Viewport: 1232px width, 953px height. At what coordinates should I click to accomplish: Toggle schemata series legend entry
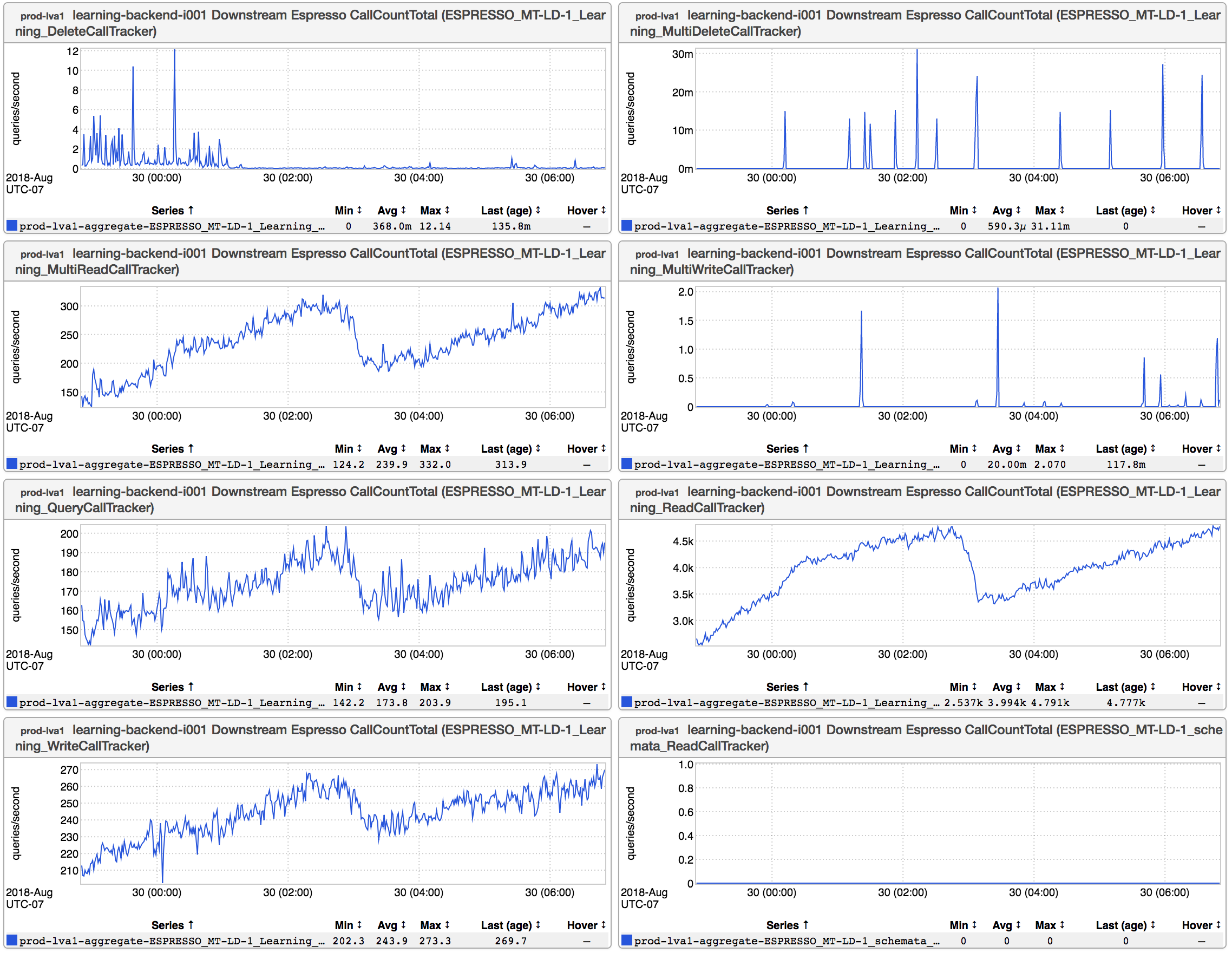click(x=787, y=941)
